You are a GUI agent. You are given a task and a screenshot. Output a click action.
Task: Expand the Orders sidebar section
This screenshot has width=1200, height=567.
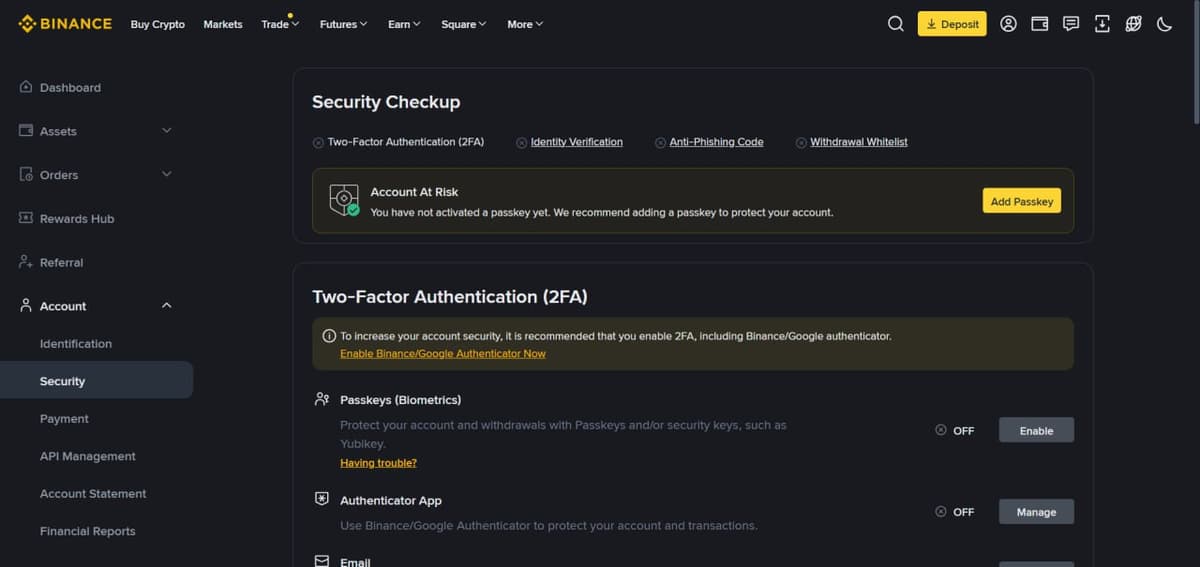166,174
